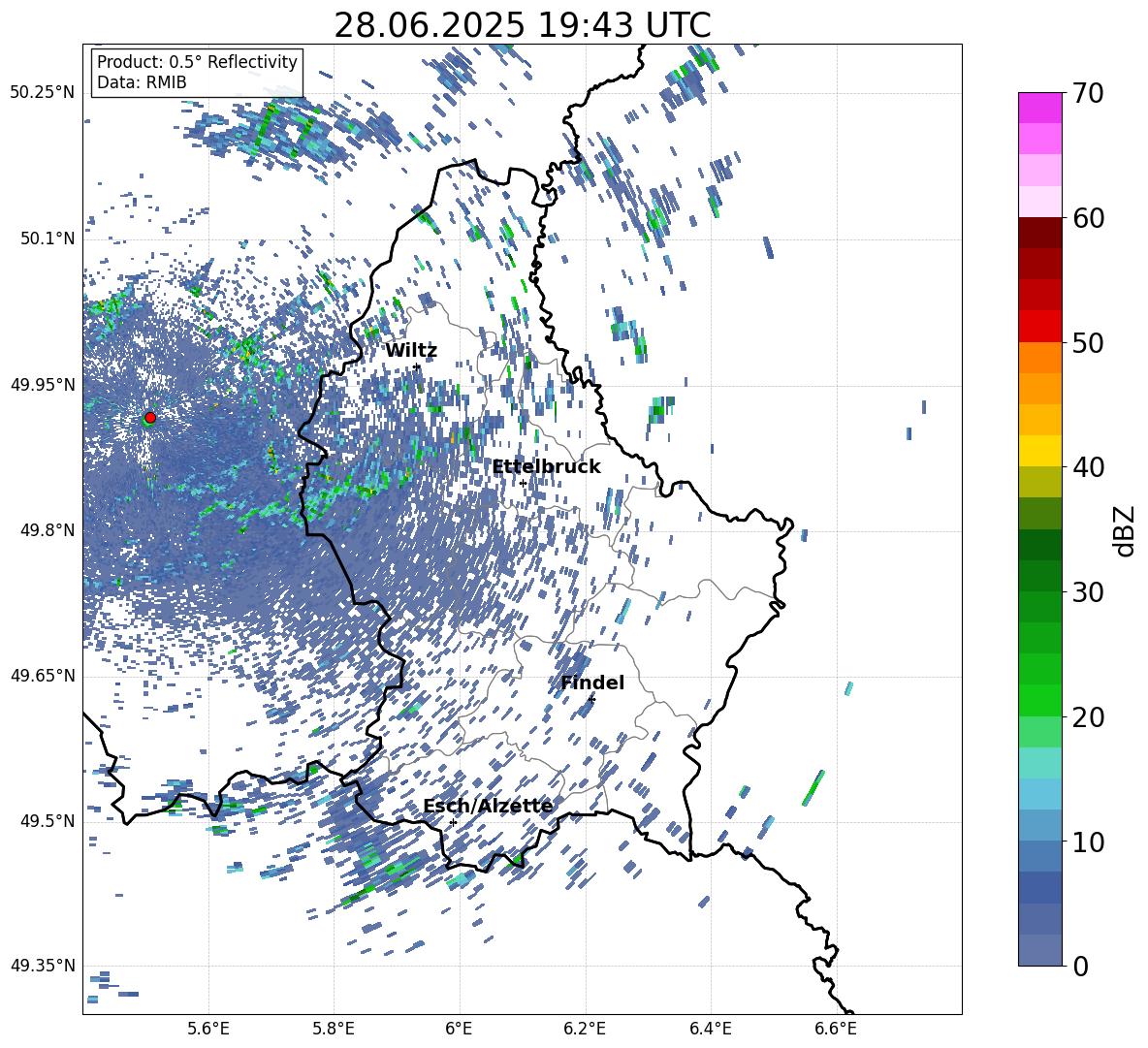
Task: Click the magenta swatch at colorbar top
Action: [x=1039, y=108]
